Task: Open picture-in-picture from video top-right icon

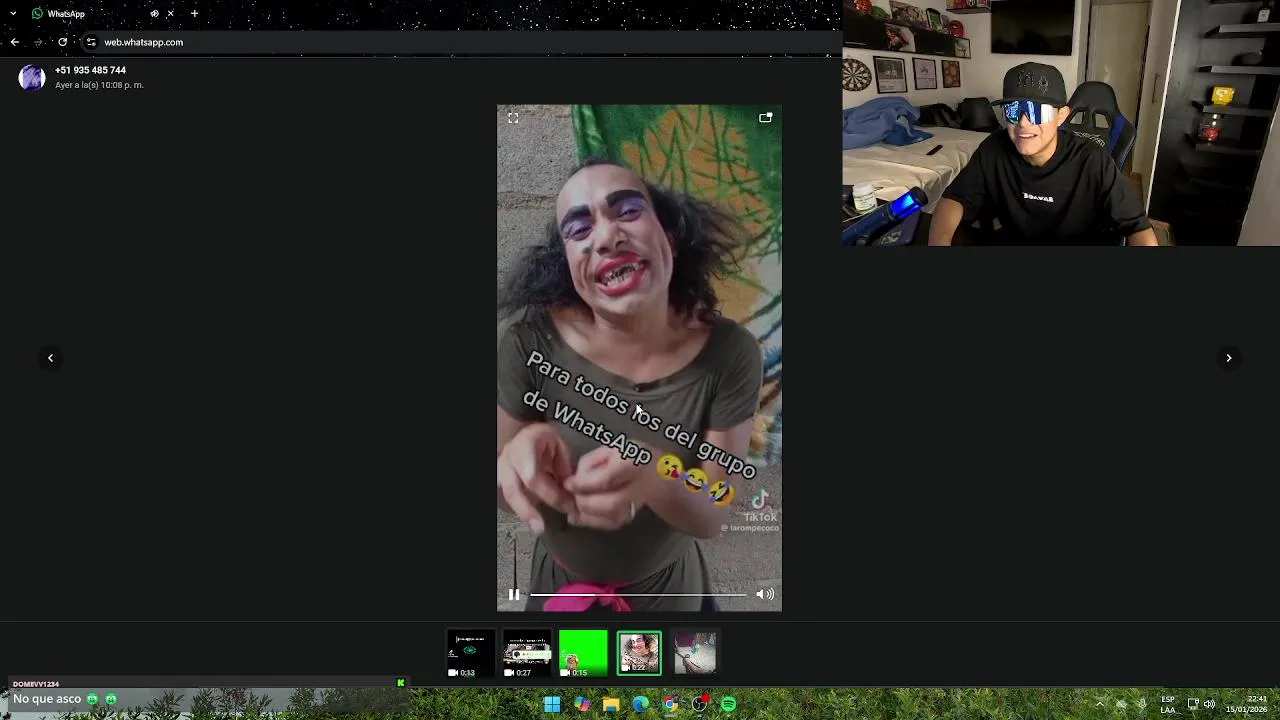Action: 765,118
